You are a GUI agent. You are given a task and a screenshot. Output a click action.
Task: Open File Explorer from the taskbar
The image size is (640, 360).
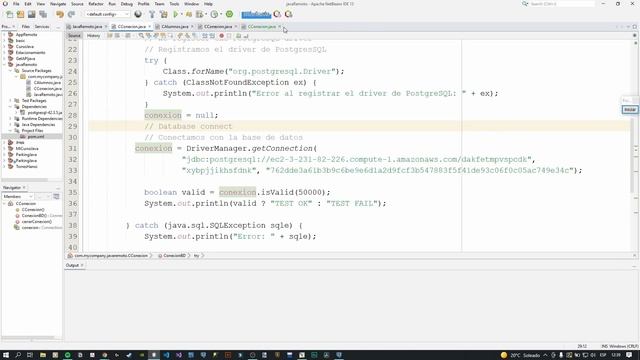(x=42, y=355)
